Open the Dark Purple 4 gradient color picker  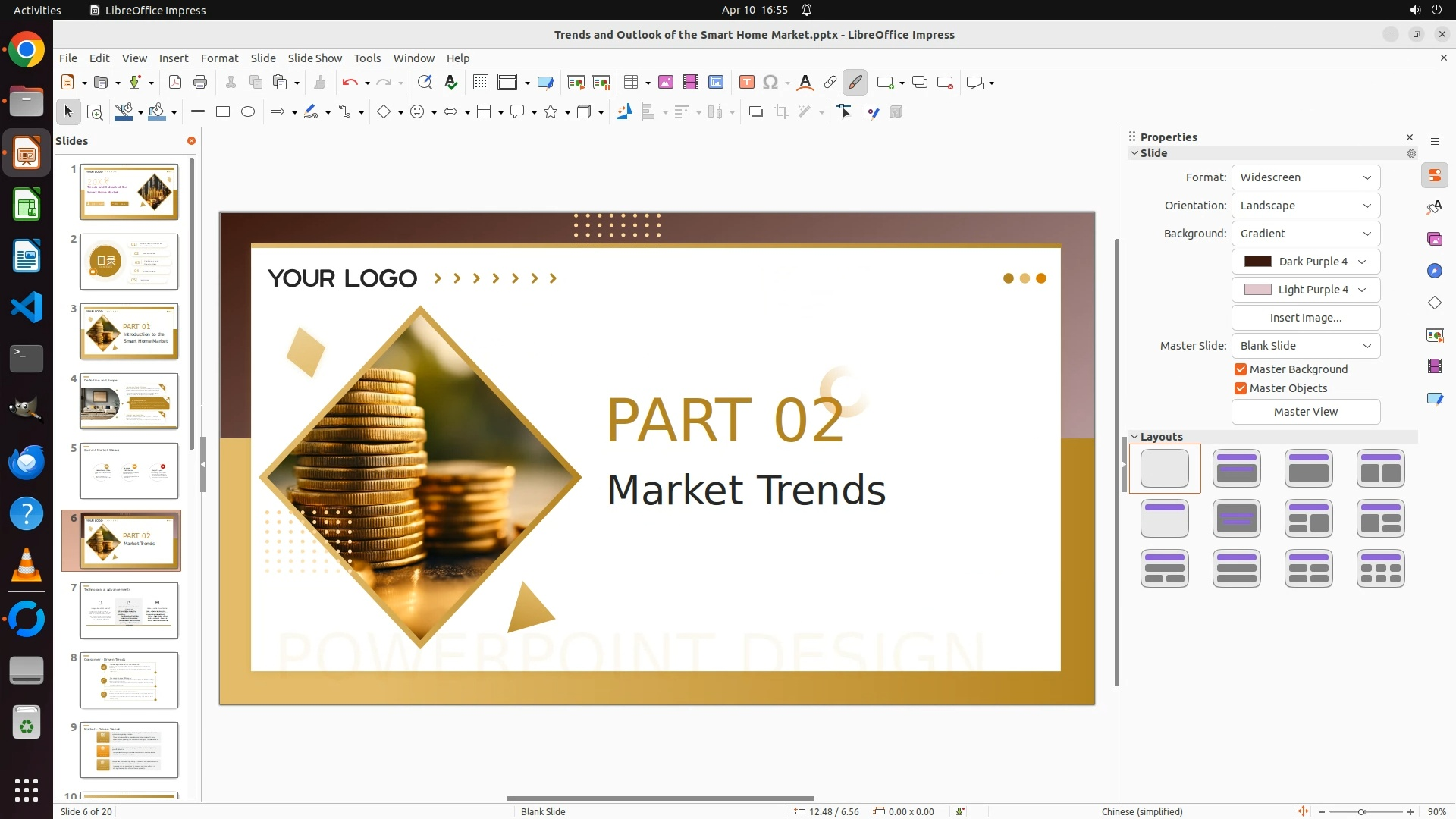click(x=1305, y=262)
